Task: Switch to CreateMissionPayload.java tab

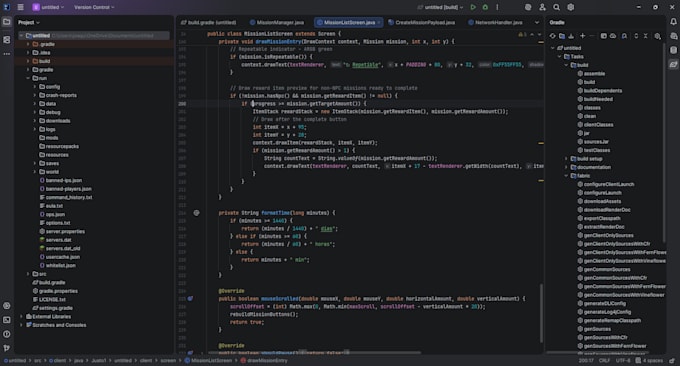Action: 422,22
